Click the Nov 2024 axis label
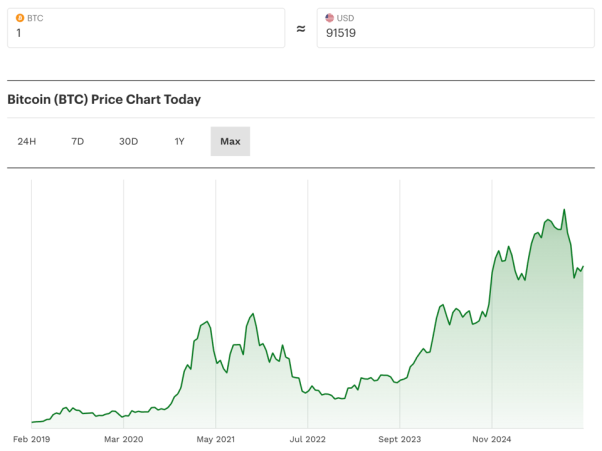 coord(492,438)
